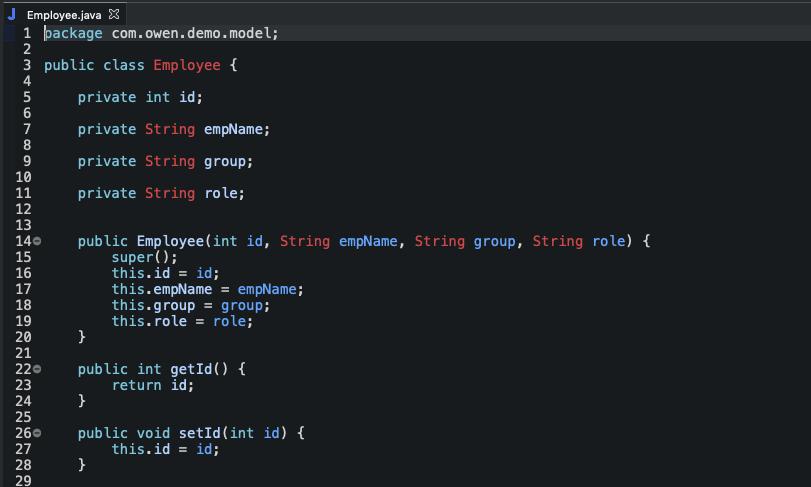Image resolution: width=811 pixels, height=487 pixels.
Task: Place cursor on package keyword
Action: tap(73, 34)
